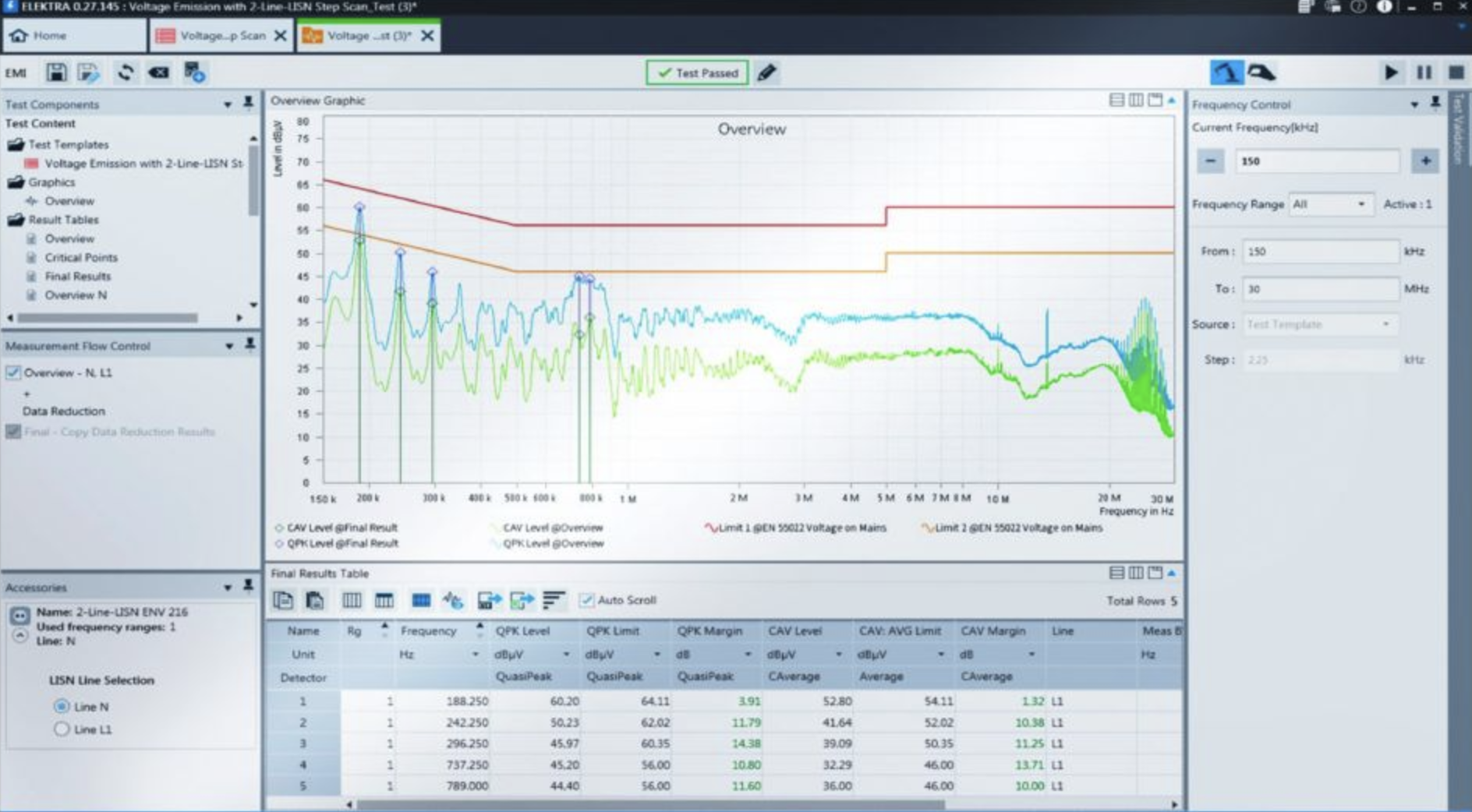Open the Frequency Range dropdown
This screenshot has width=1472, height=812.
pyautogui.click(x=1330, y=204)
